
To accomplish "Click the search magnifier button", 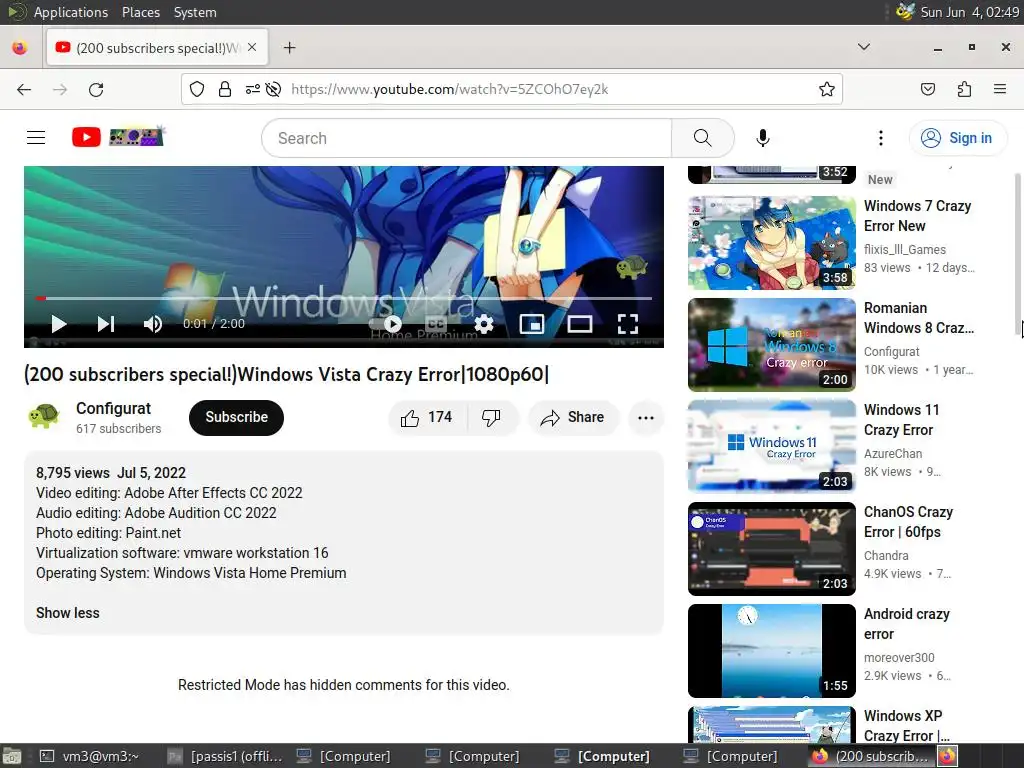I will 703,138.
